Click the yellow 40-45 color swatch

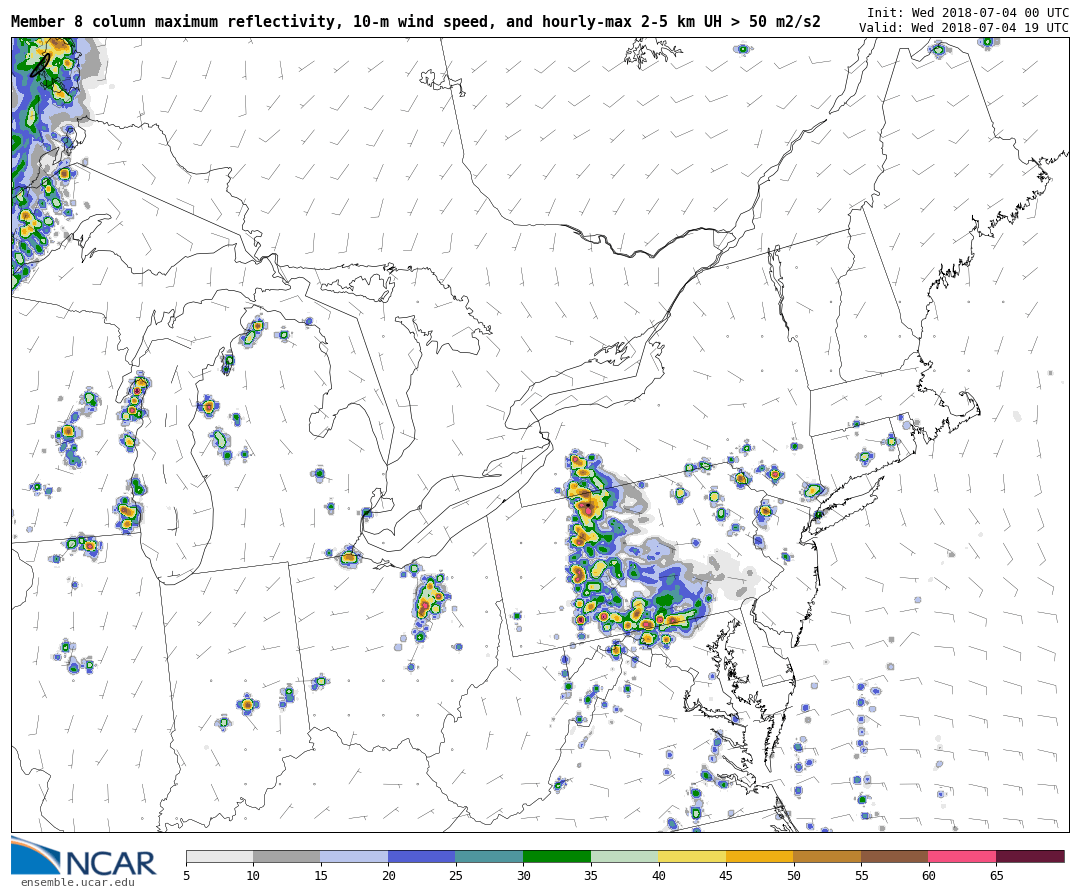(x=692, y=856)
